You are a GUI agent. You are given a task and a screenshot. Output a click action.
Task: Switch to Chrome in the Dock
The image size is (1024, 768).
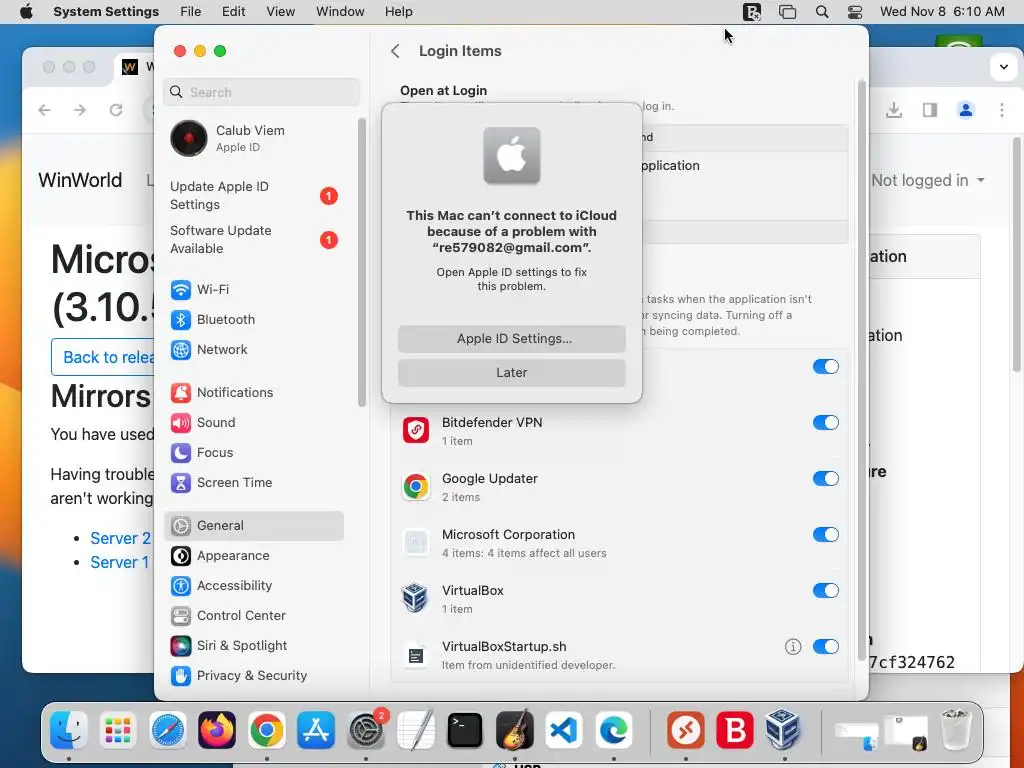coord(266,729)
